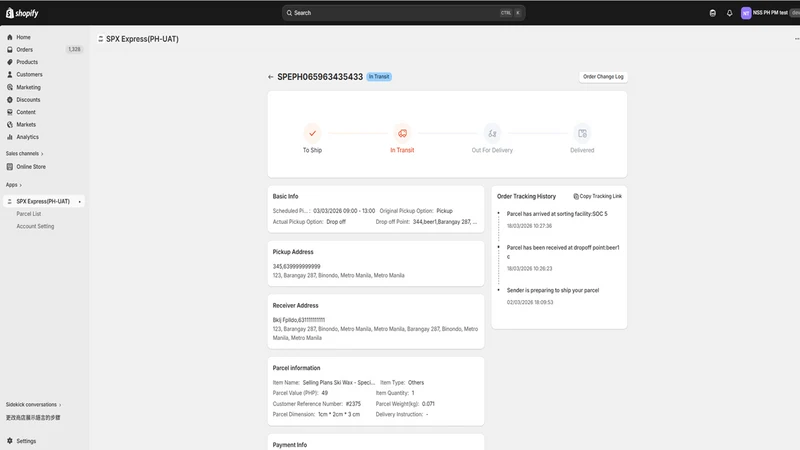Open the more options menu at top right
Viewport: 800px width, 450px height.
(x=796, y=39)
